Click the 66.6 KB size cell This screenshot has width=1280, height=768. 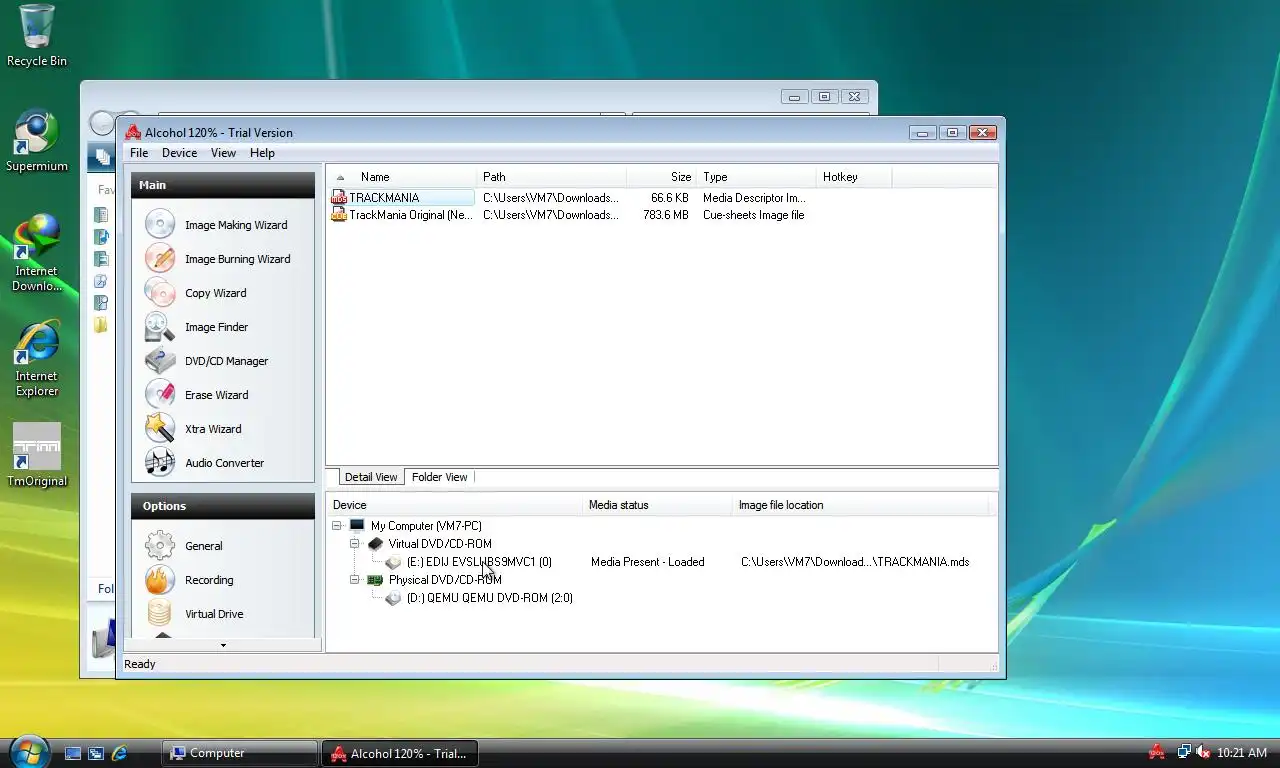click(669, 198)
